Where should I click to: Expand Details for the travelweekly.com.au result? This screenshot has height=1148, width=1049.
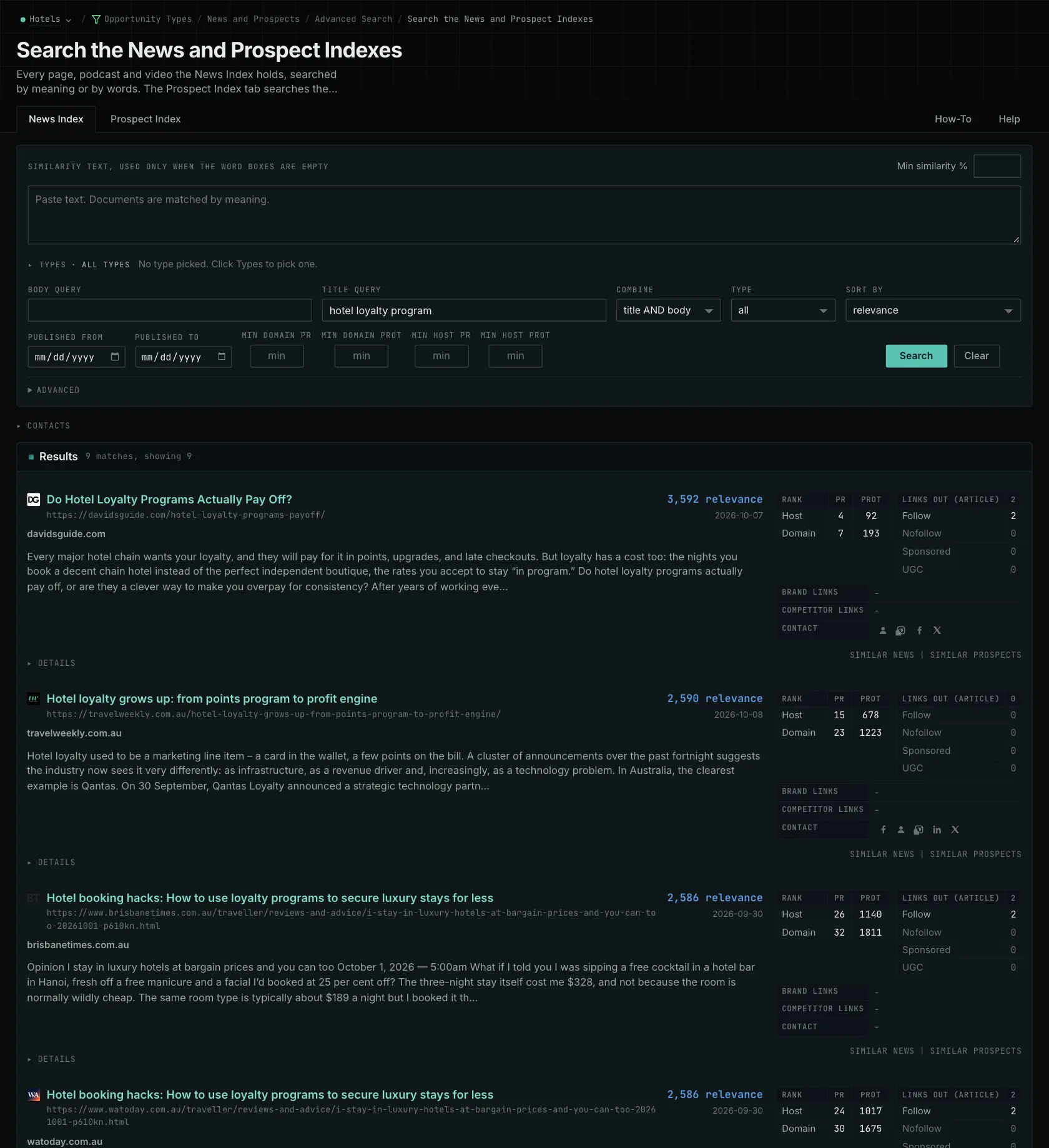(x=52, y=863)
